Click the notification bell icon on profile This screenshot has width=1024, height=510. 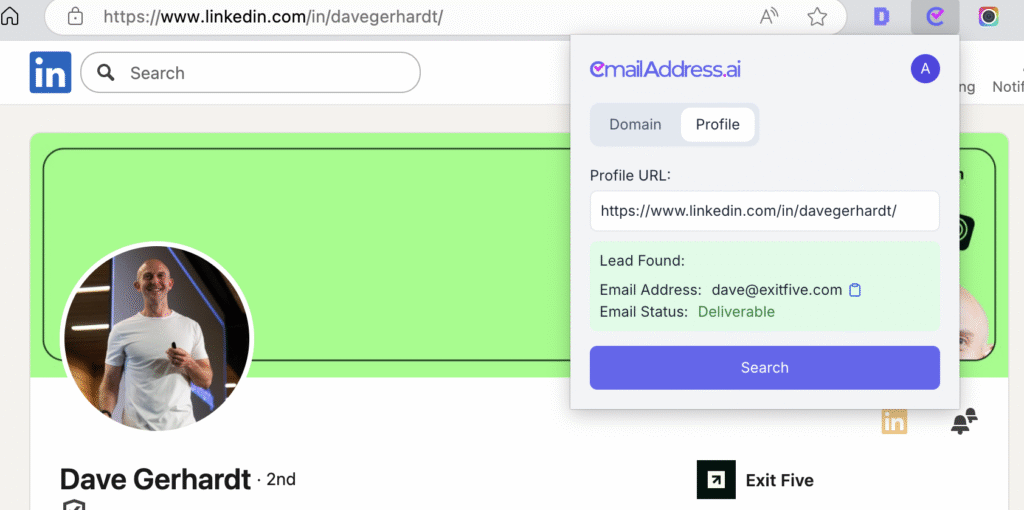tap(963, 421)
